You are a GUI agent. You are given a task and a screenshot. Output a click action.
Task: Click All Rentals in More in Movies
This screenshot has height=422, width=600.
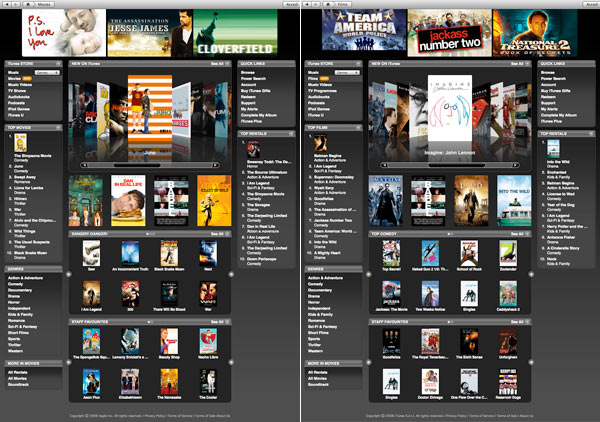point(18,372)
